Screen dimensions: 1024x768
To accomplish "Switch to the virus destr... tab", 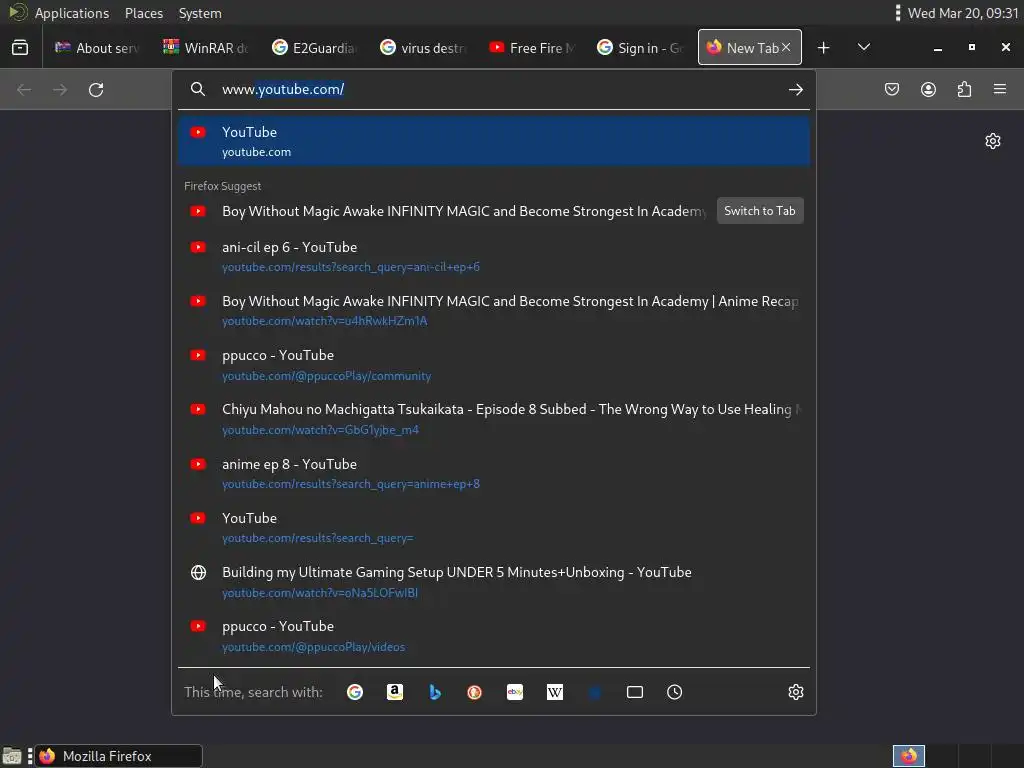I will [423, 48].
